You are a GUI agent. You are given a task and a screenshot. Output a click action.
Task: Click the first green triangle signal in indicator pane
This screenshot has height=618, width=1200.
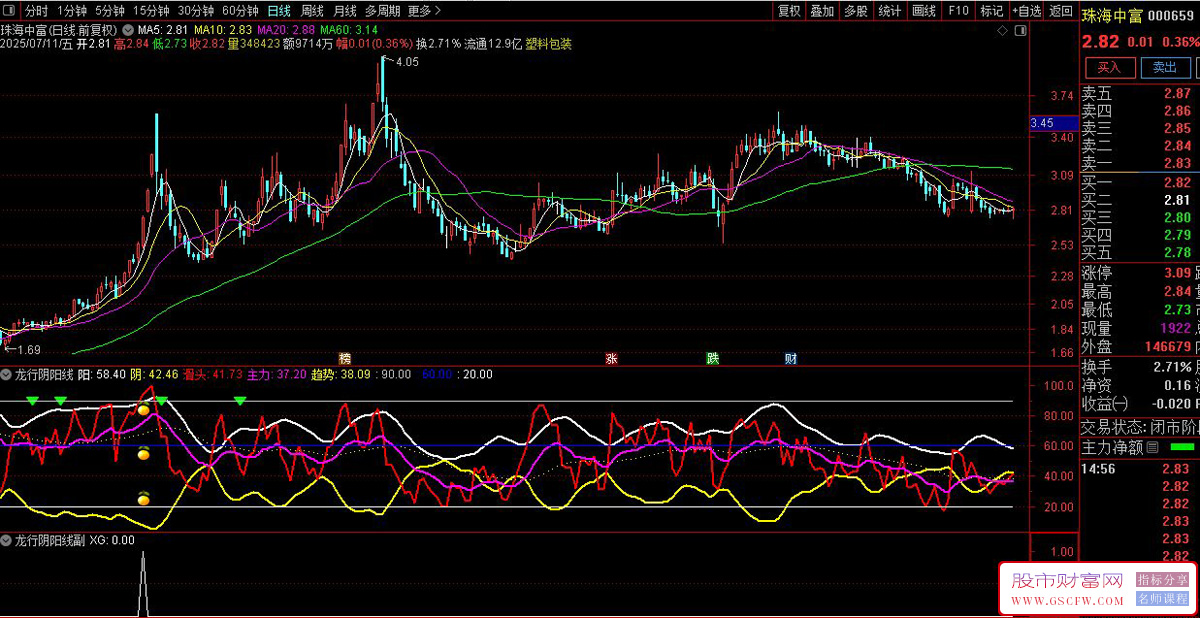click(x=32, y=401)
